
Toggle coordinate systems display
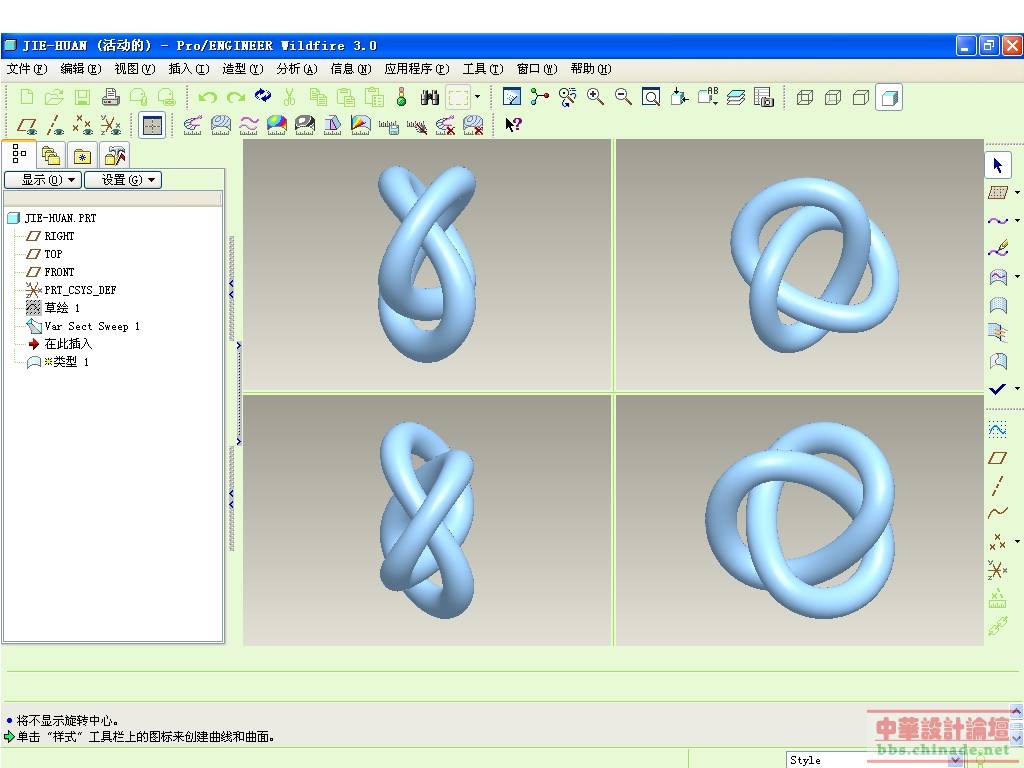tap(111, 125)
